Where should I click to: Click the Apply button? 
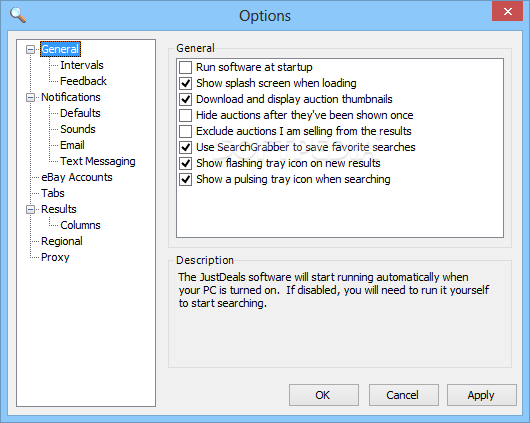[482, 395]
